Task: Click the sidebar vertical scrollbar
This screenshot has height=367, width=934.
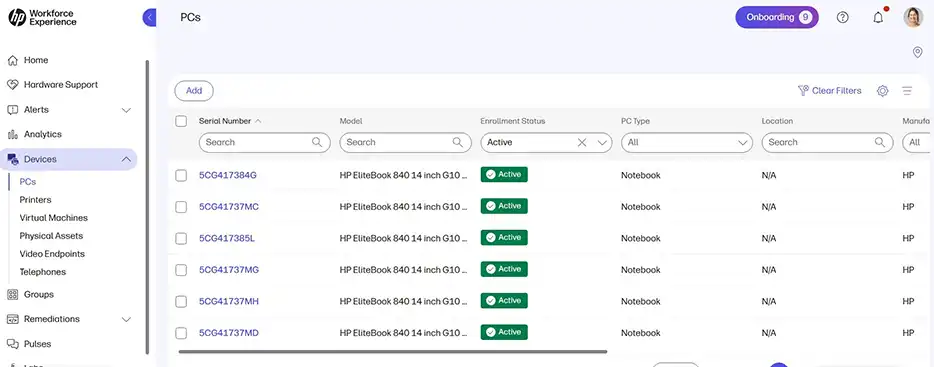Action: 147,207
